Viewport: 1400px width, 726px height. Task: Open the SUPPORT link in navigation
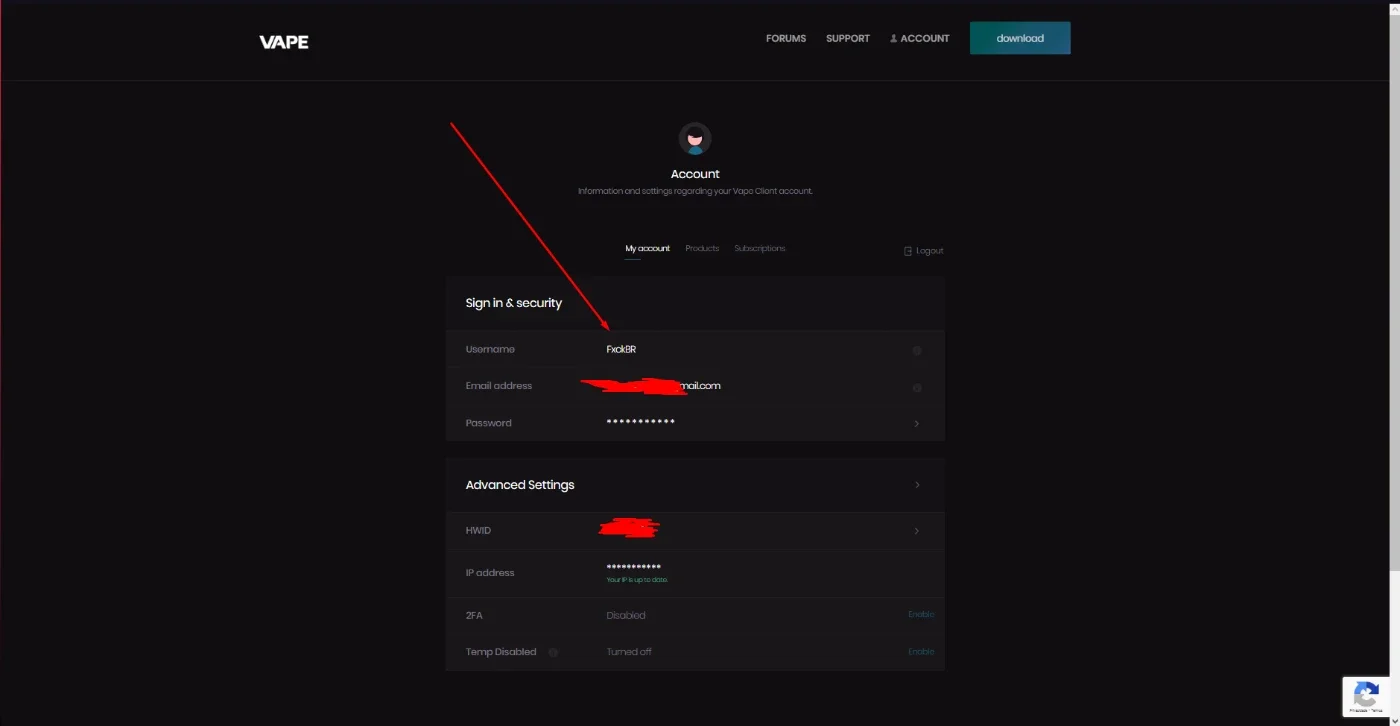(848, 39)
